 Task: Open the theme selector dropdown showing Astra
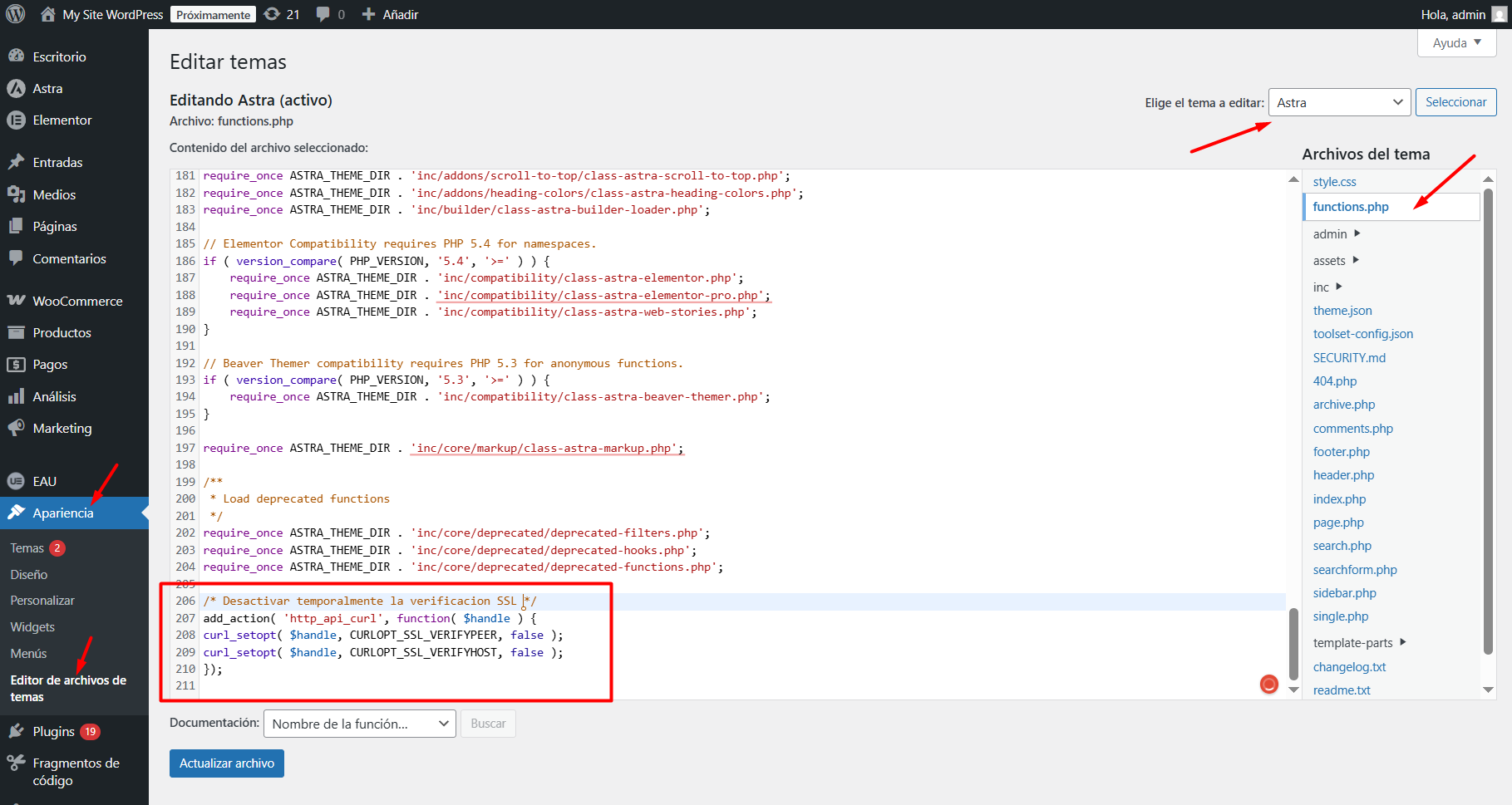pyautogui.click(x=1338, y=102)
